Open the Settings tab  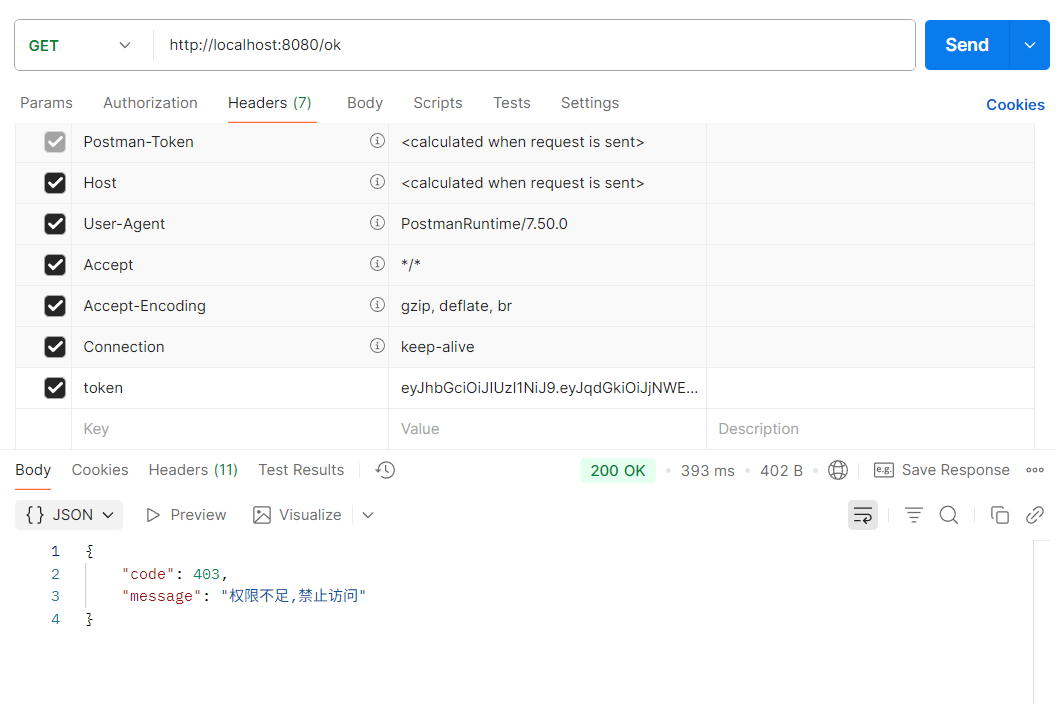click(x=590, y=103)
